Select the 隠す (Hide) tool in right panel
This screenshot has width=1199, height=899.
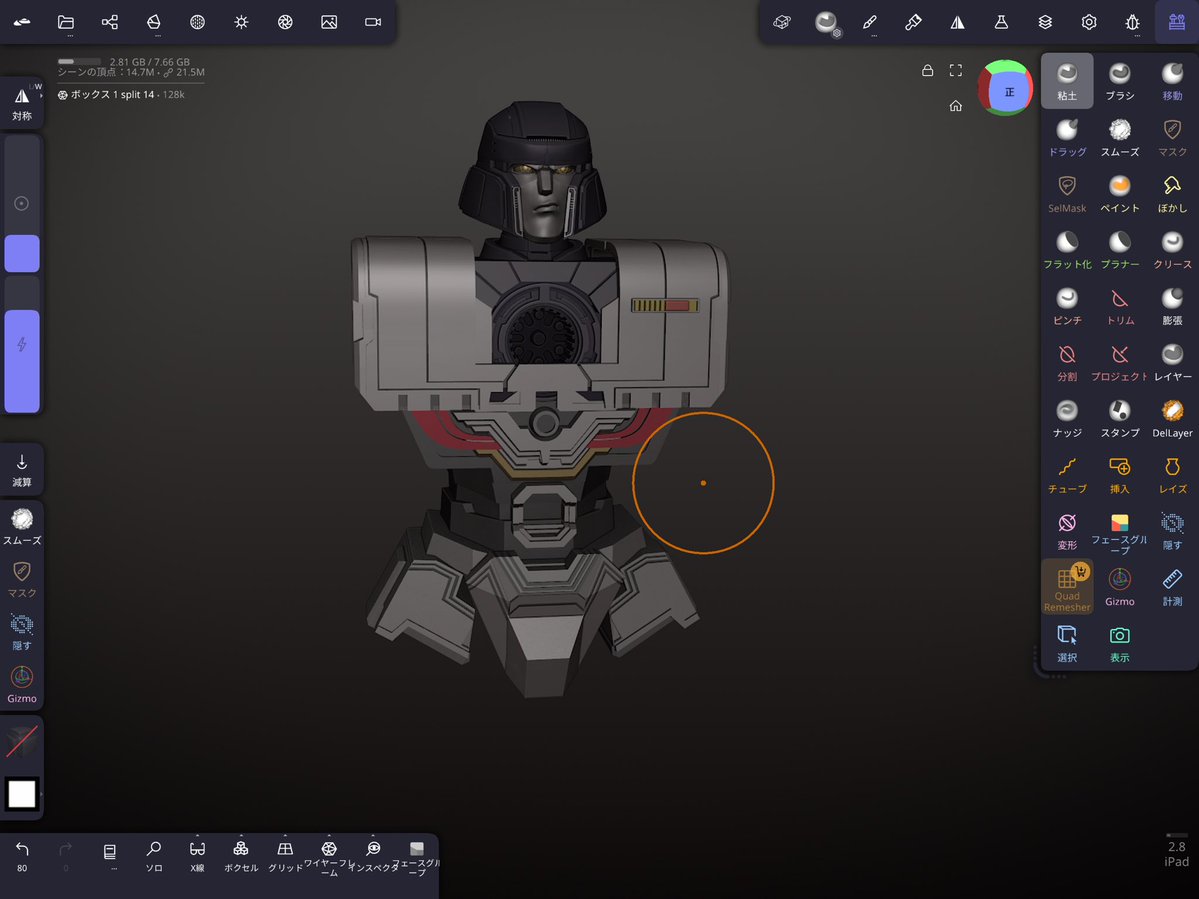pos(1172,531)
